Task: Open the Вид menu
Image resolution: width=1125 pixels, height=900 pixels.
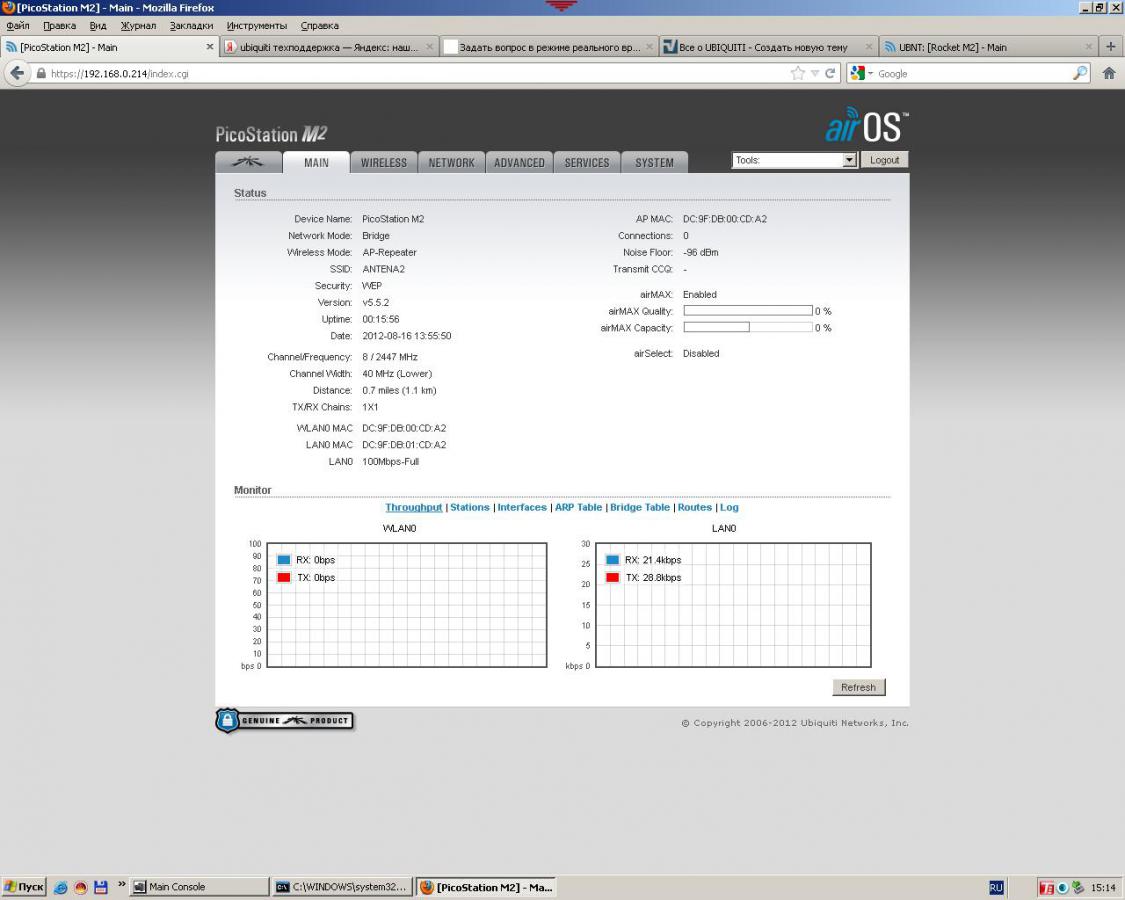Action: [x=98, y=26]
